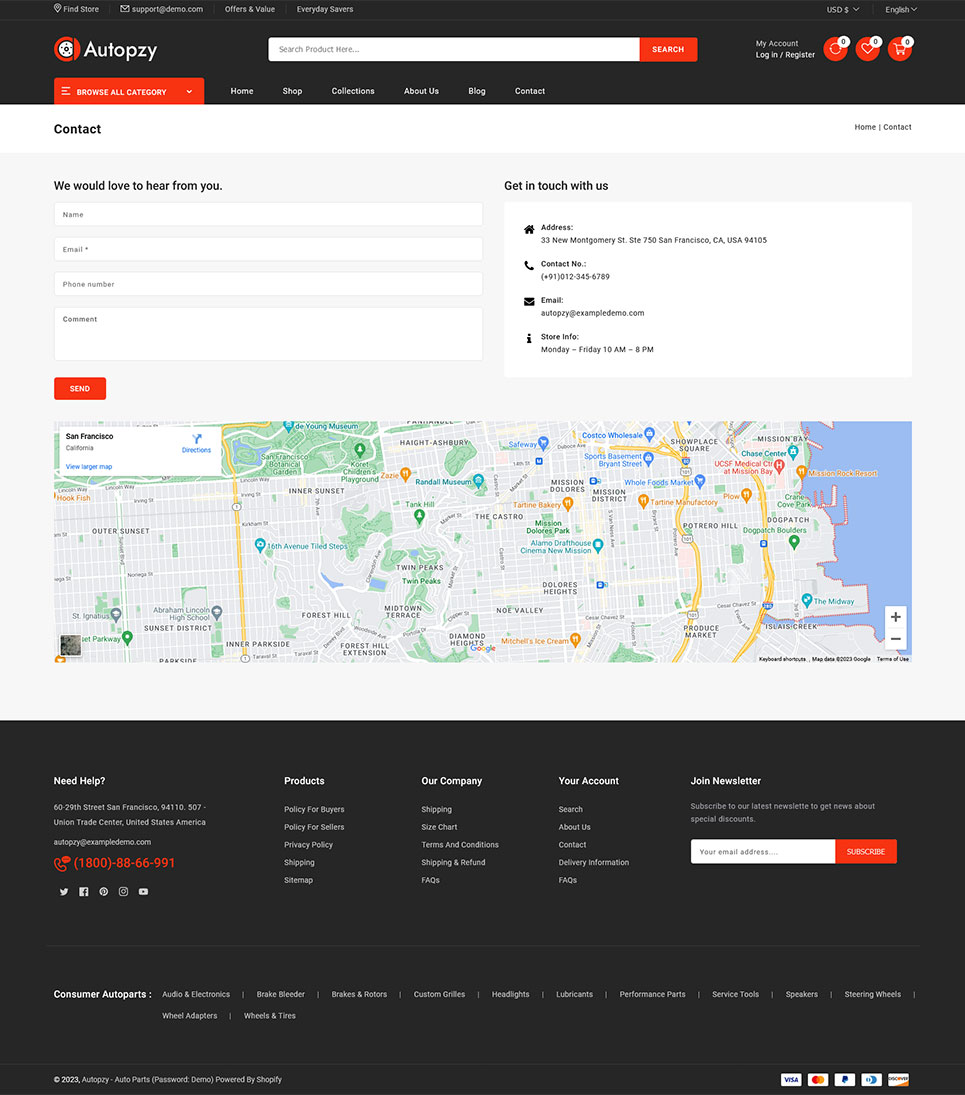Open the Twitter social icon in footer
This screenshot has width=965, height=1095.
(64, 892)
